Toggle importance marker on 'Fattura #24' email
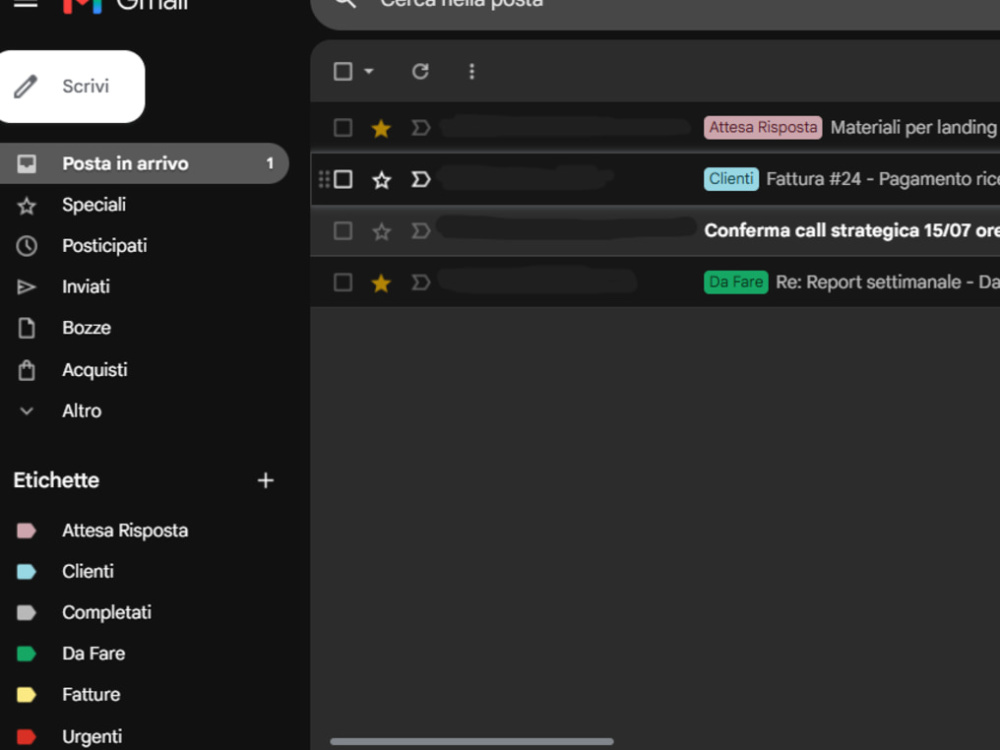 [420, 179]
